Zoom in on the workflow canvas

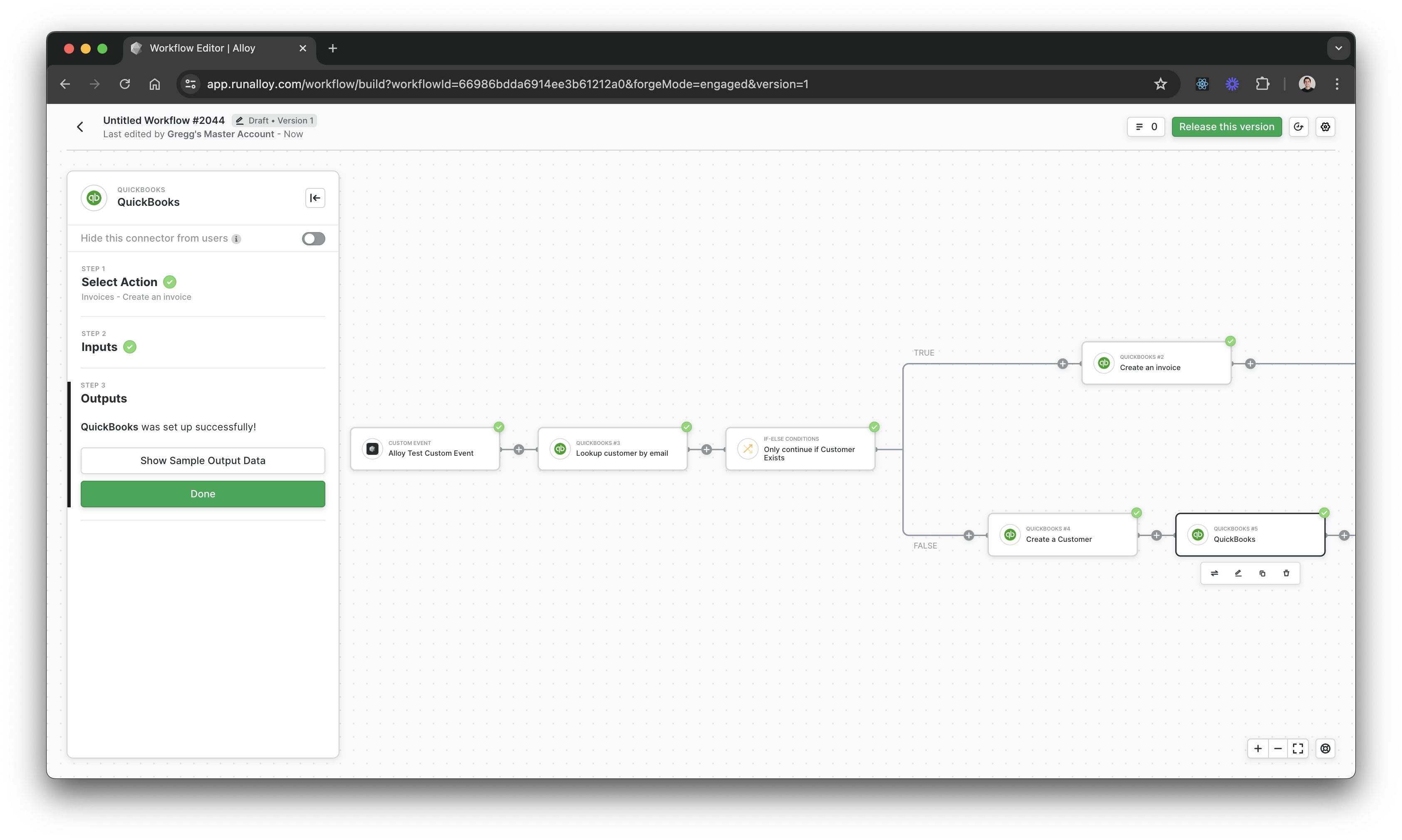1258,748
